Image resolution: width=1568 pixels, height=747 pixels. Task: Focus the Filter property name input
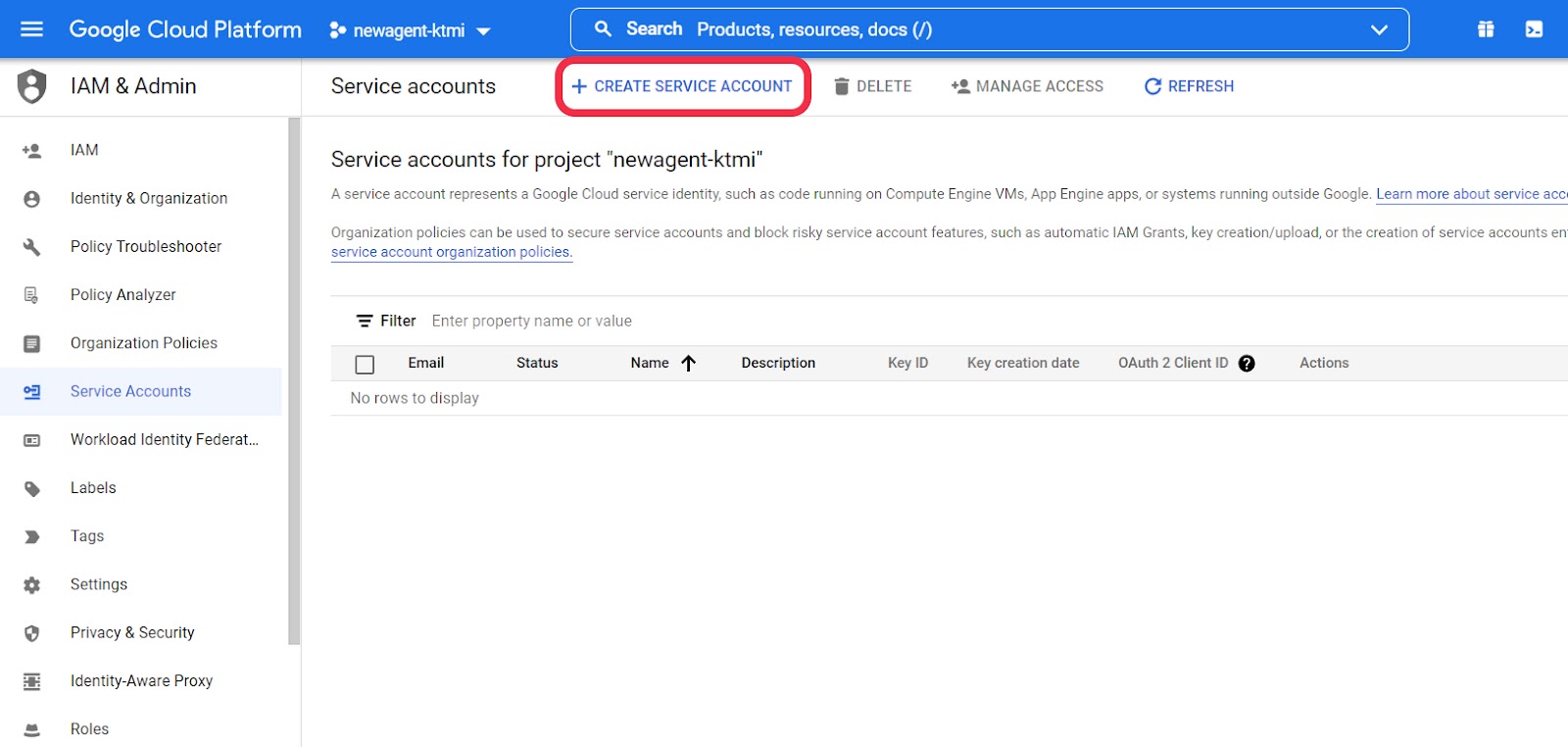[x=532, y=321]
